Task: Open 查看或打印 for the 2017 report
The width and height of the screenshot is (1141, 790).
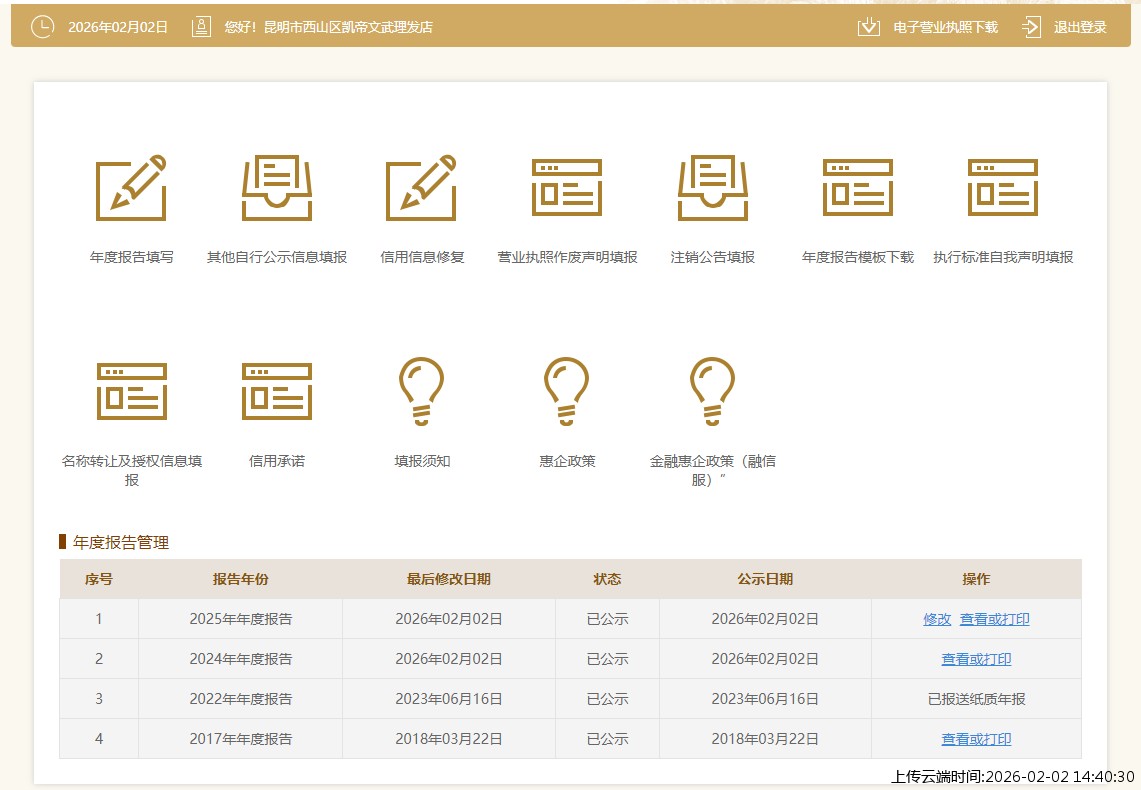Action: coord(976,739)
